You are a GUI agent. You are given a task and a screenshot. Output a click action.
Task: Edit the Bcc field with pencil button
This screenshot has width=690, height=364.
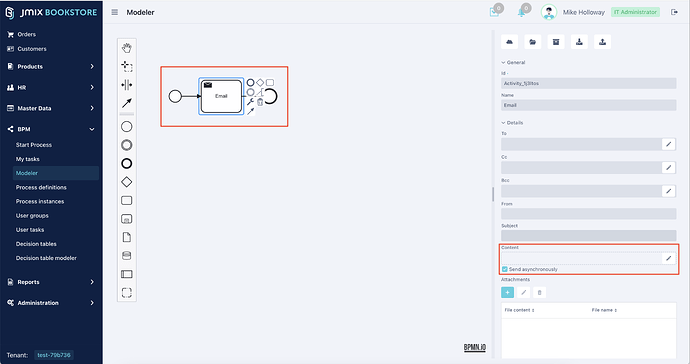tap(668, 191)
